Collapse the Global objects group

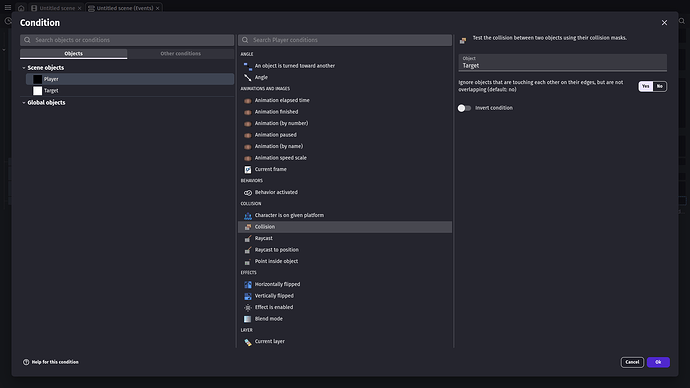pyautogui.click(x=24, y=102)
